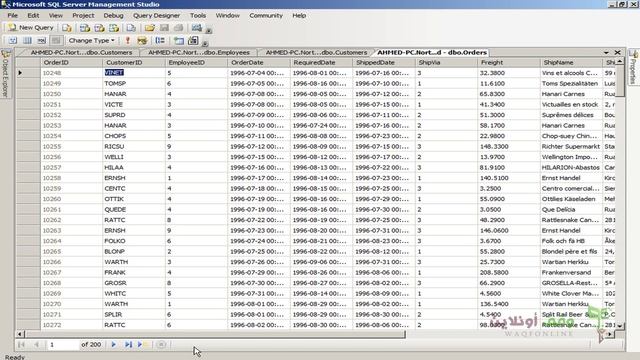Click the CustomerID column header

134,62
